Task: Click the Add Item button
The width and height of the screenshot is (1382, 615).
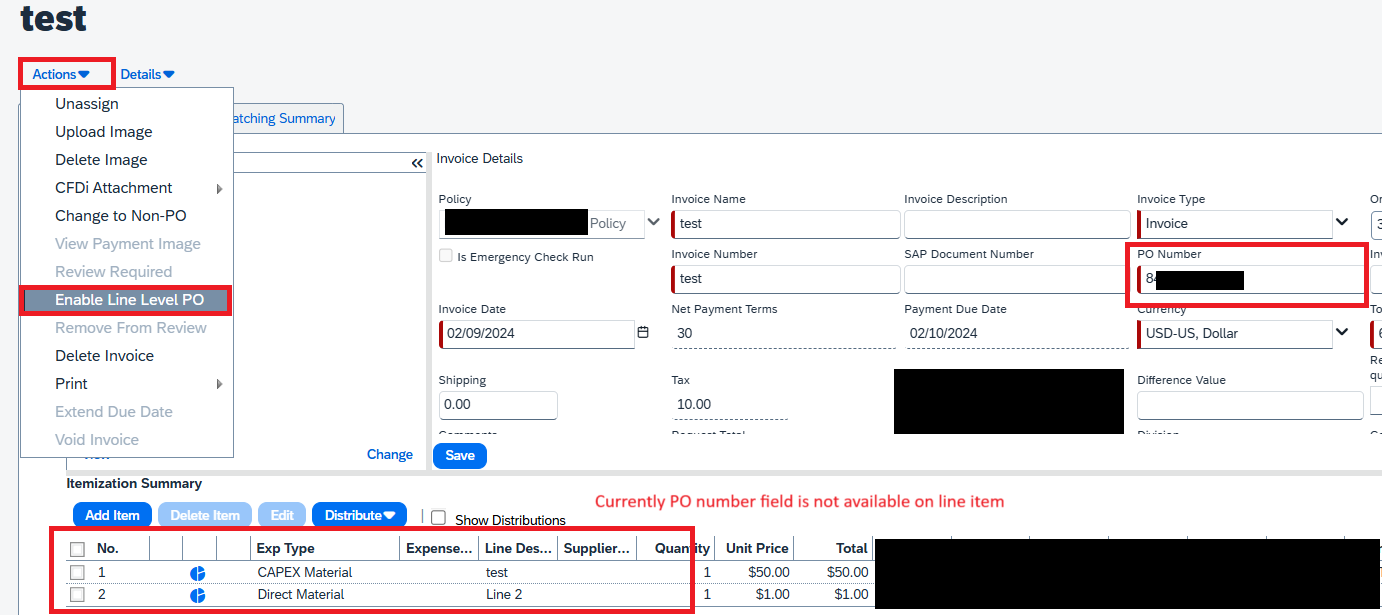Action: (112, 515)
